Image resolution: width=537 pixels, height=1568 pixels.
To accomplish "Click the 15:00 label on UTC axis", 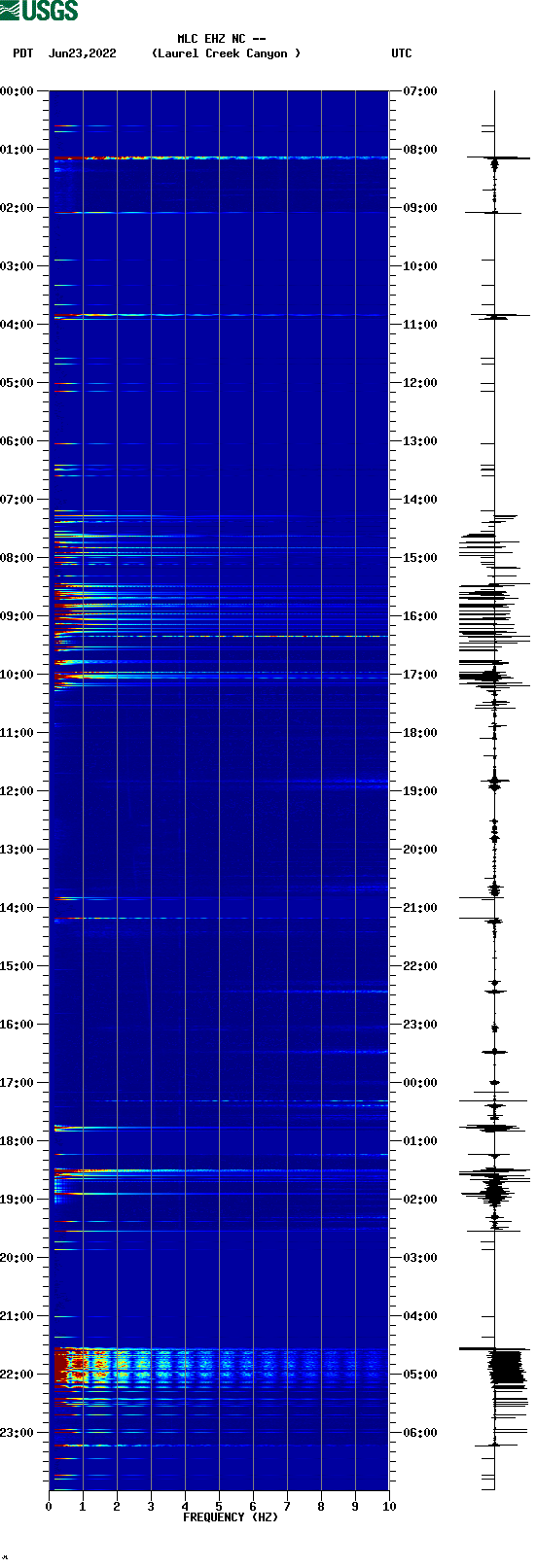I will pyautogui.click(x=420, y=558).
